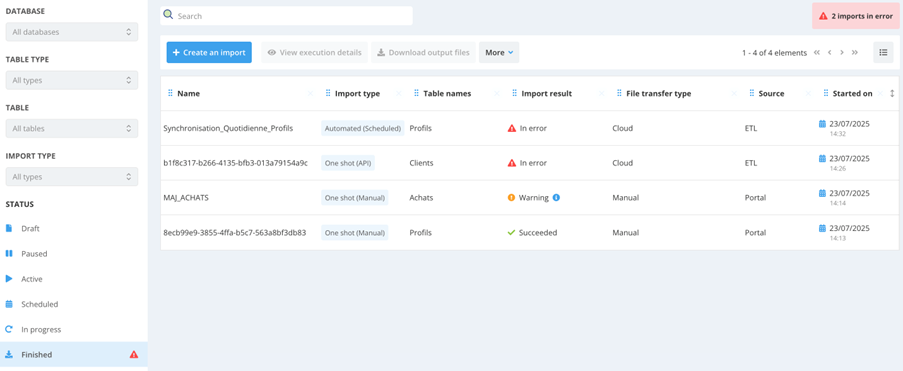This screenshot has height=371, width=903.
Task: Select the 8ecb99e9-3855-4ffa-b5c7-563a8bf3db83 import
Action: click(234, 233)
